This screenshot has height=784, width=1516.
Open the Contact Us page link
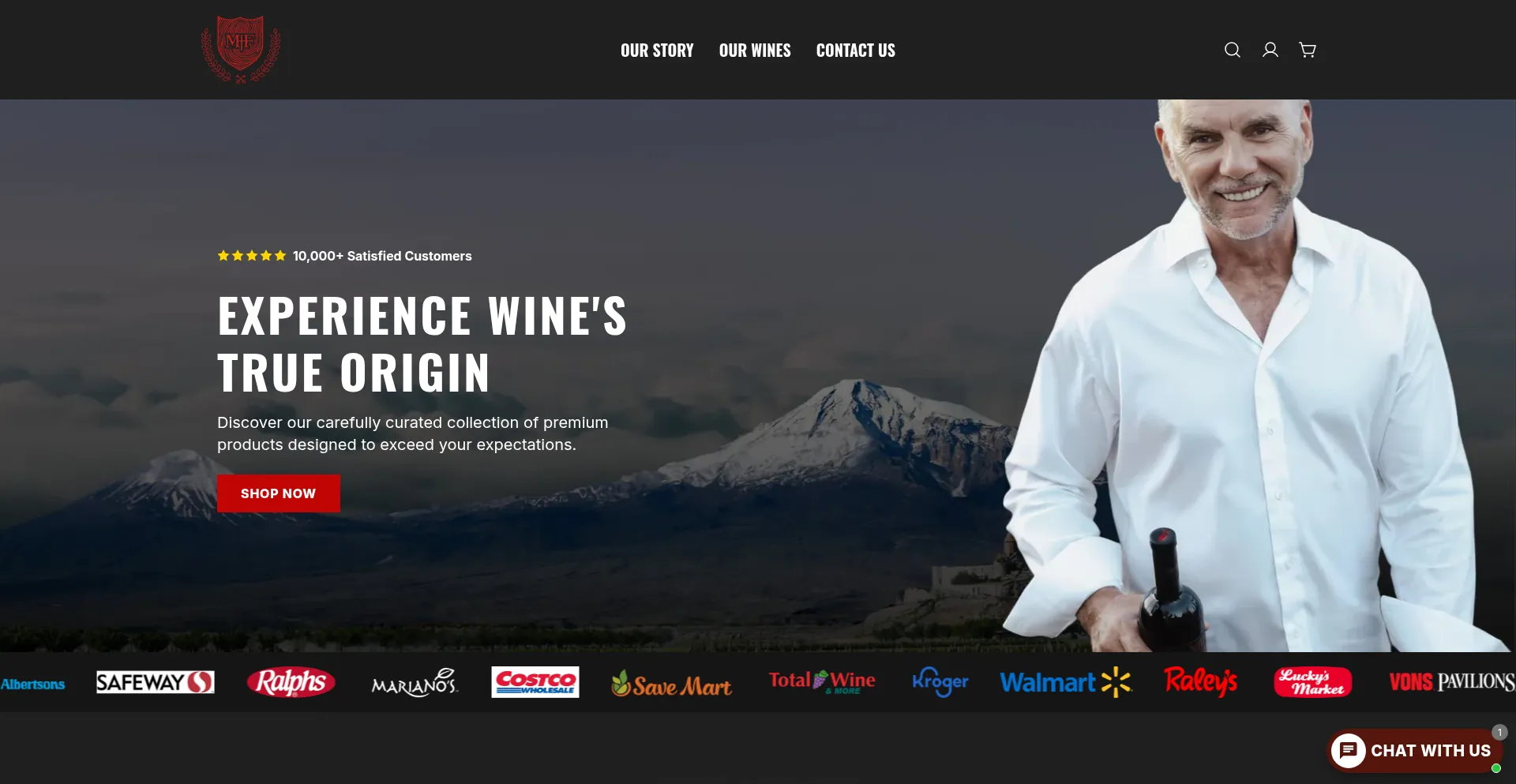856,51
